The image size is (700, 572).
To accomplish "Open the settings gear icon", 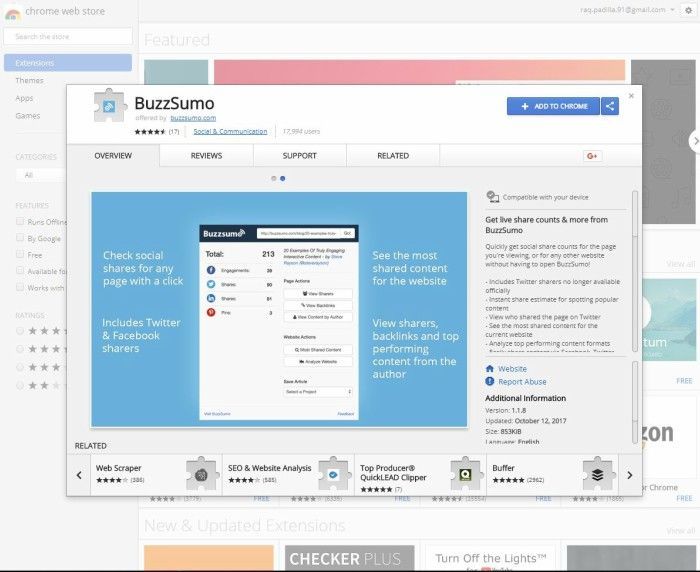I will pos(688,10).
